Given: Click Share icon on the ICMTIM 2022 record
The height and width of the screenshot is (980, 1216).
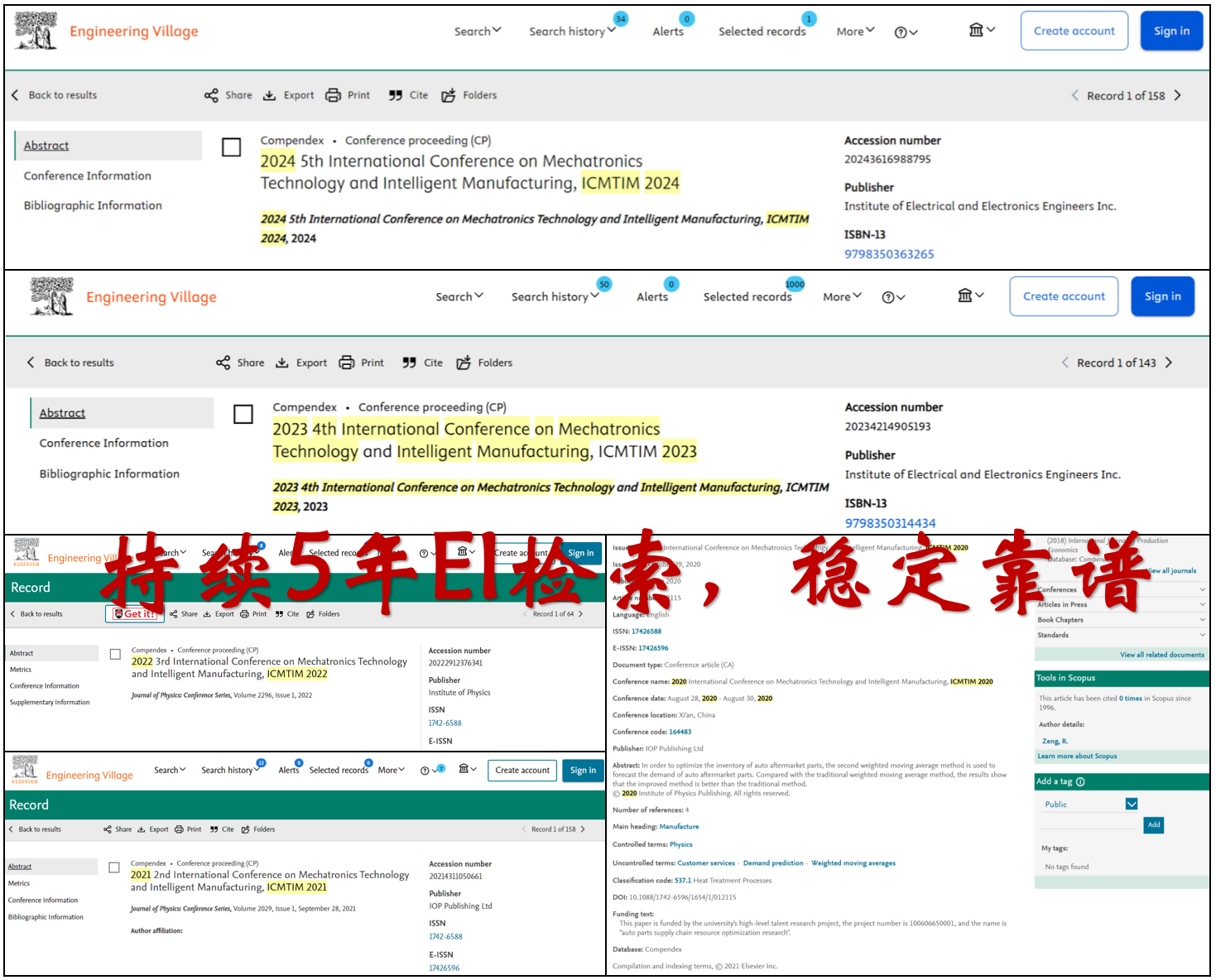Looking at the screenshot, I should [174, 614].
